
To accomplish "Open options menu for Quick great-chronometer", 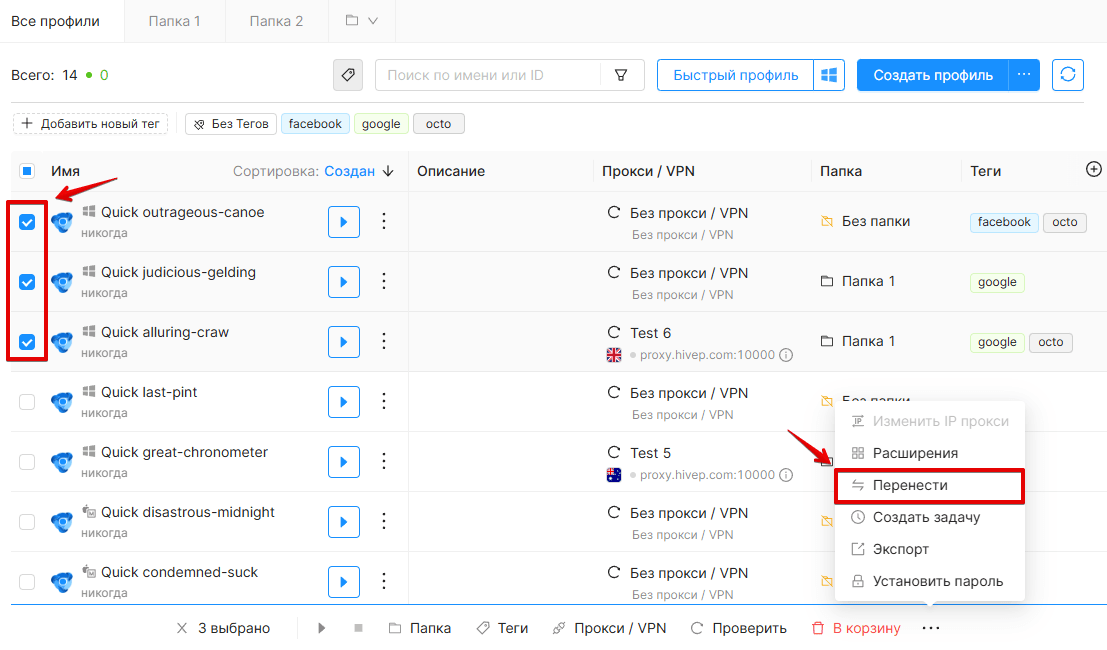I will coord(384,462).
